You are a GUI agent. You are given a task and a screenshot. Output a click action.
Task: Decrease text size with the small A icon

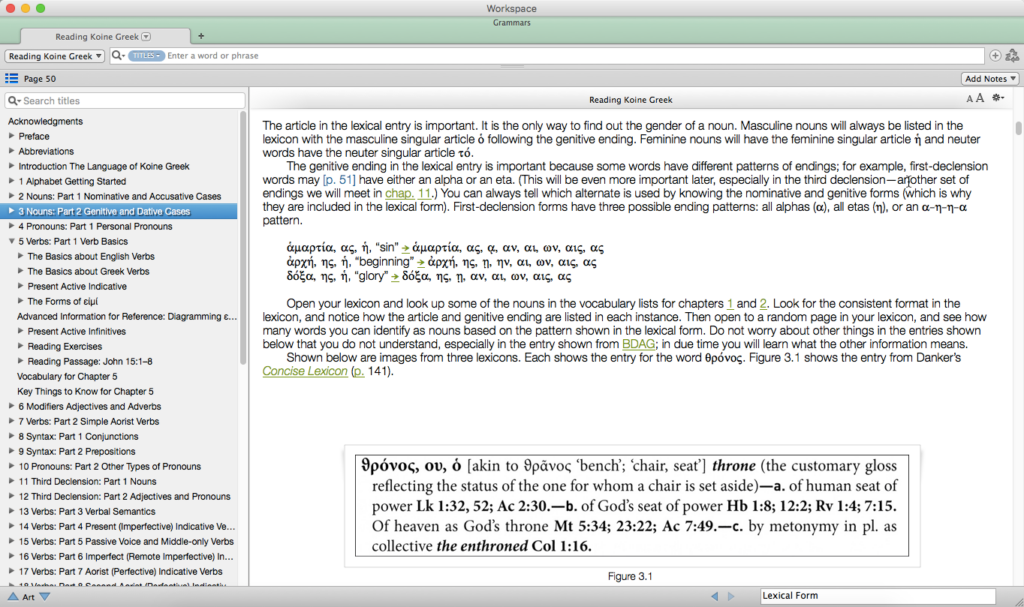970,97
